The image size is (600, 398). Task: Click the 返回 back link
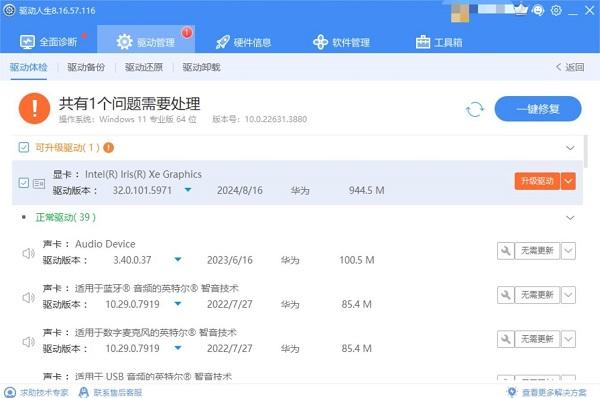(570, 67)
